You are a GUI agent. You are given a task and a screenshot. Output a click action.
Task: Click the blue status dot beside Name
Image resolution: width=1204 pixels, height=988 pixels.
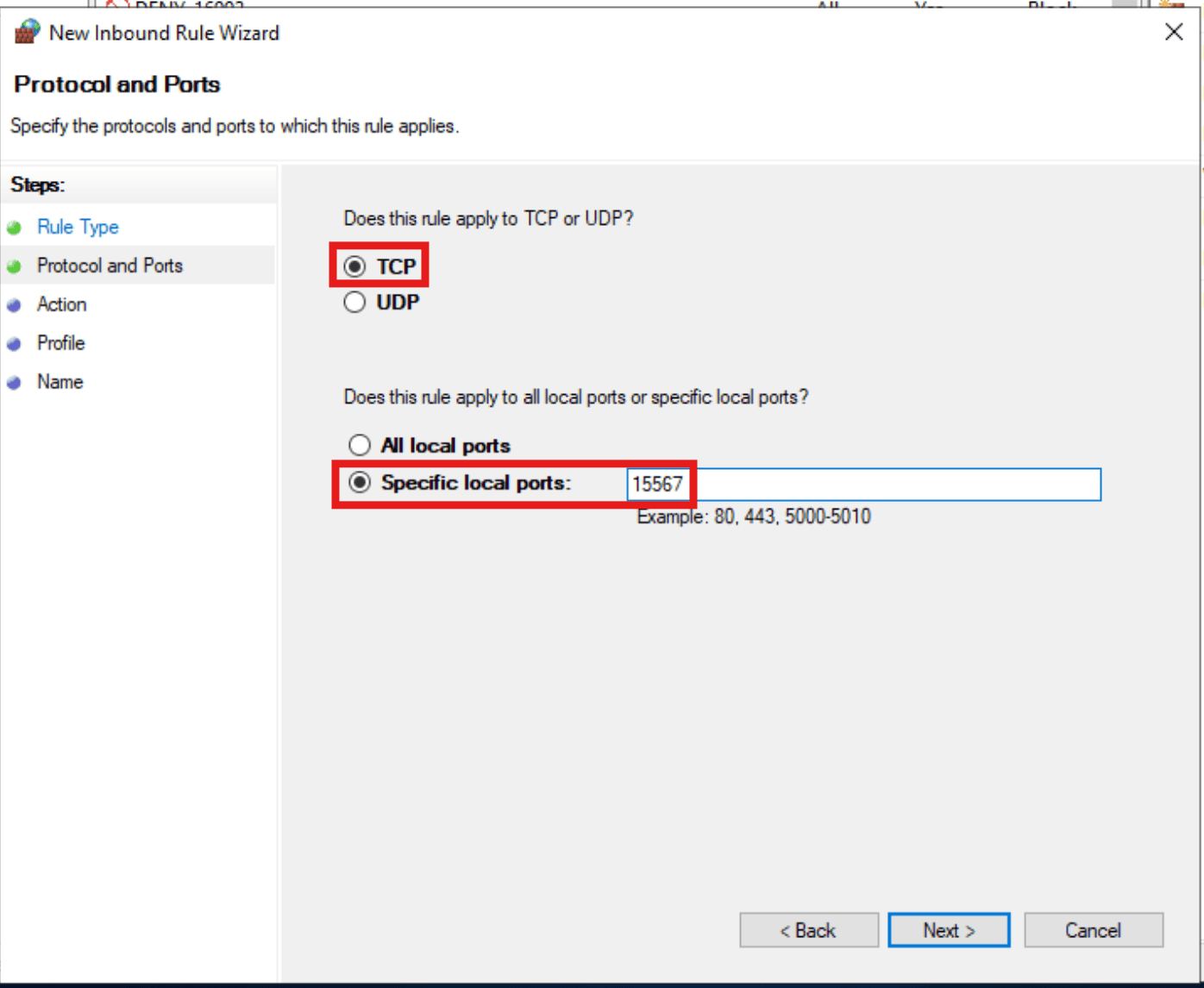[x=16, y=382]
